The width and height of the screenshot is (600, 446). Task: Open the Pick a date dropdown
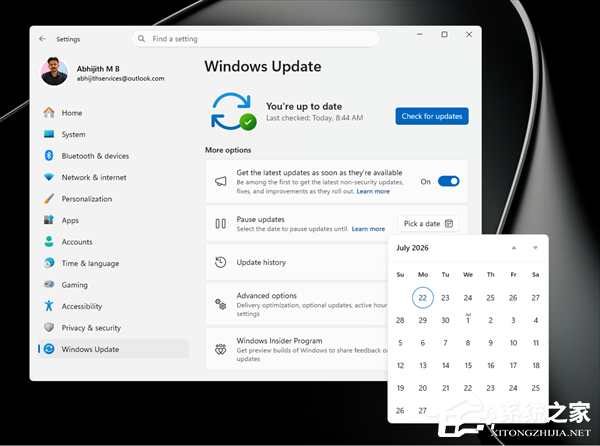click(428, 223)
